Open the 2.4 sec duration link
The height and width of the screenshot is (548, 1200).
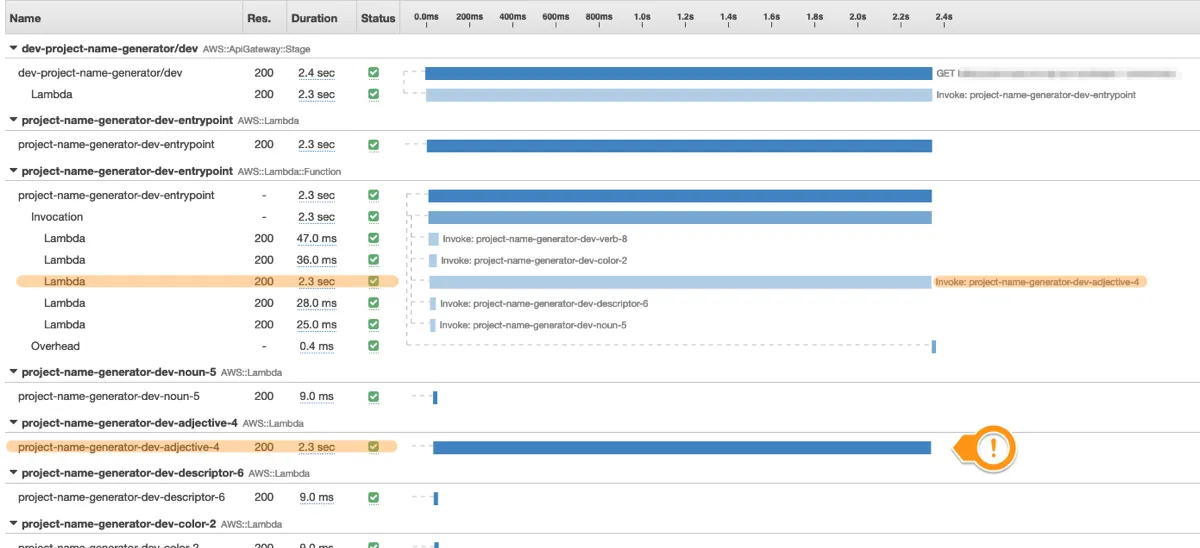point(316,73)
